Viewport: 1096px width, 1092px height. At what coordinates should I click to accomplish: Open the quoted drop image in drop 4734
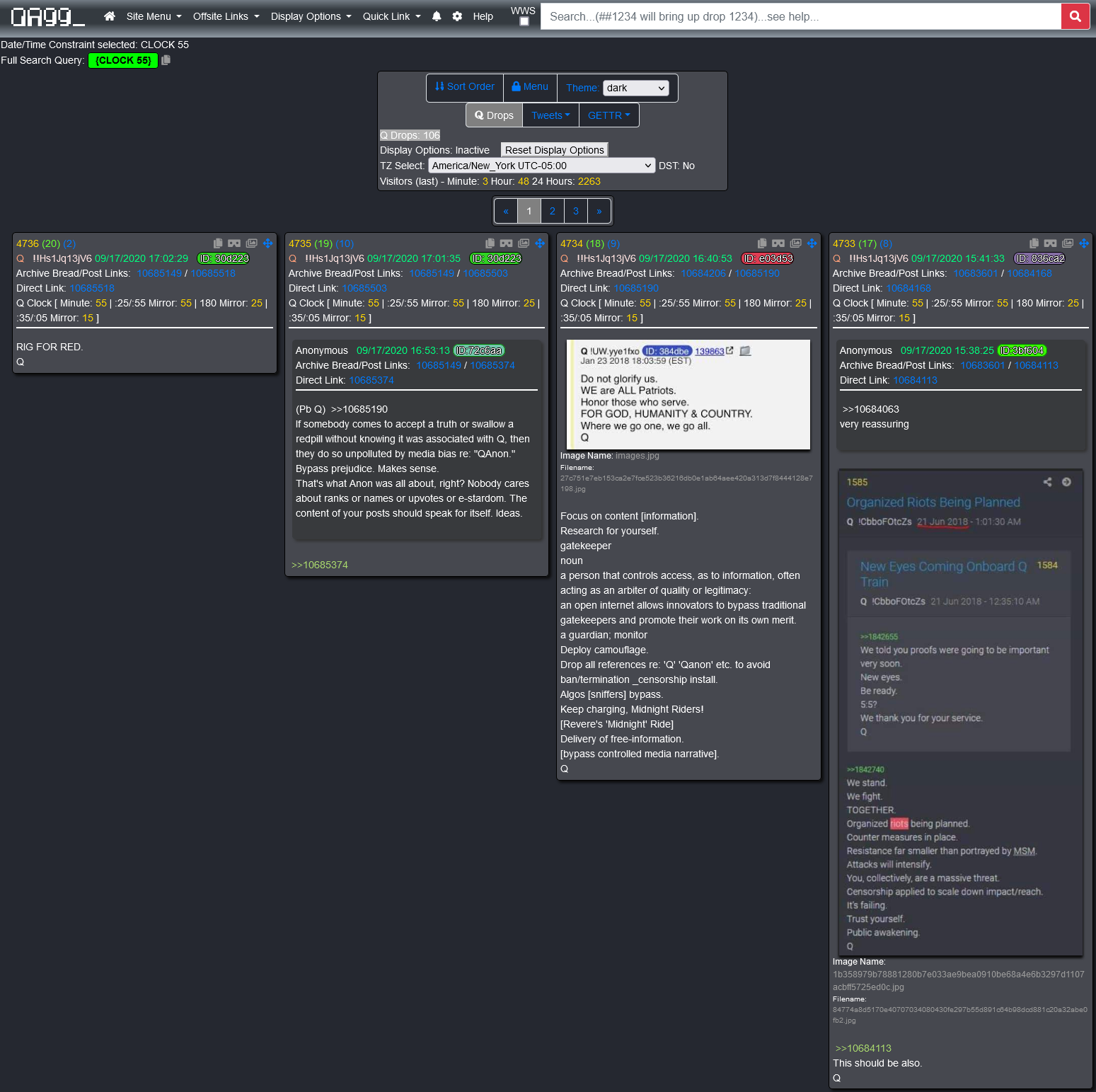(688, 394)
